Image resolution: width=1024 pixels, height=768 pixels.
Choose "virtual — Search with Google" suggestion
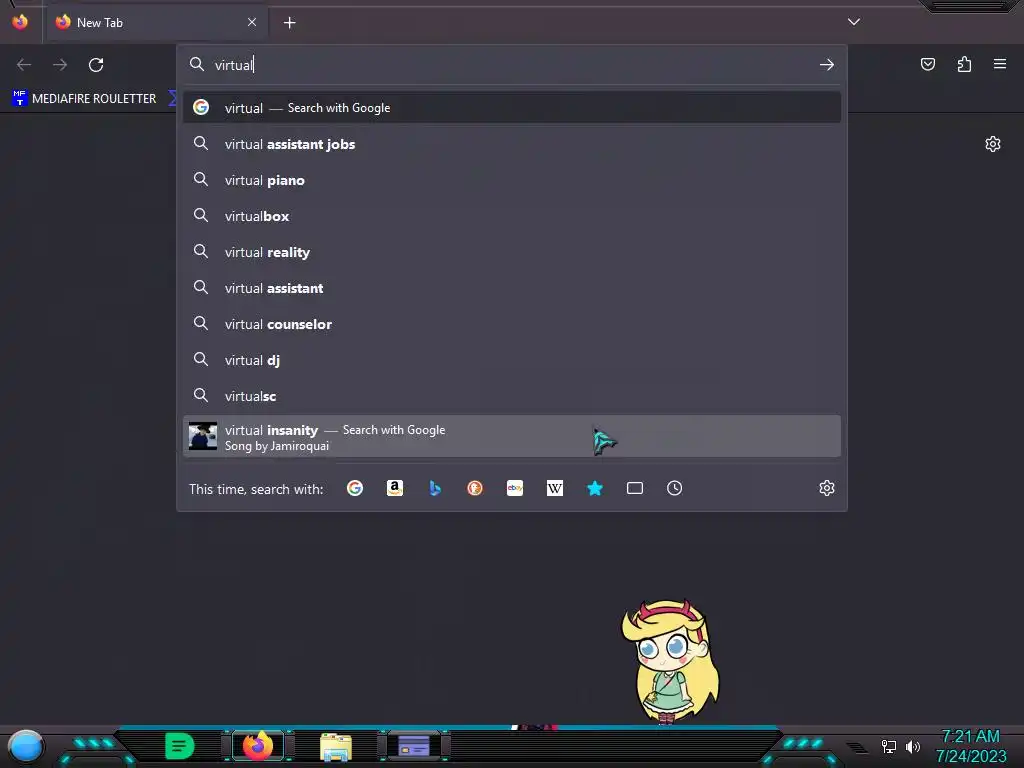pos(512,108)
